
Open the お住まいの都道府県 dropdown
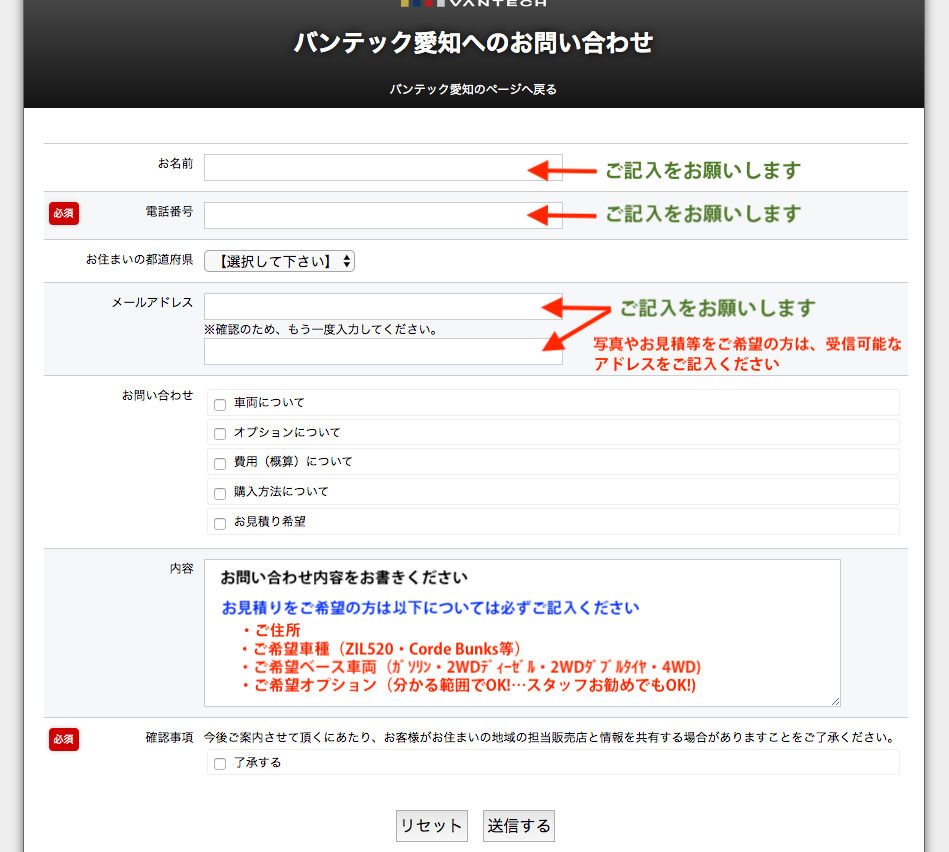pyautogui.click(x=279, y=261)
